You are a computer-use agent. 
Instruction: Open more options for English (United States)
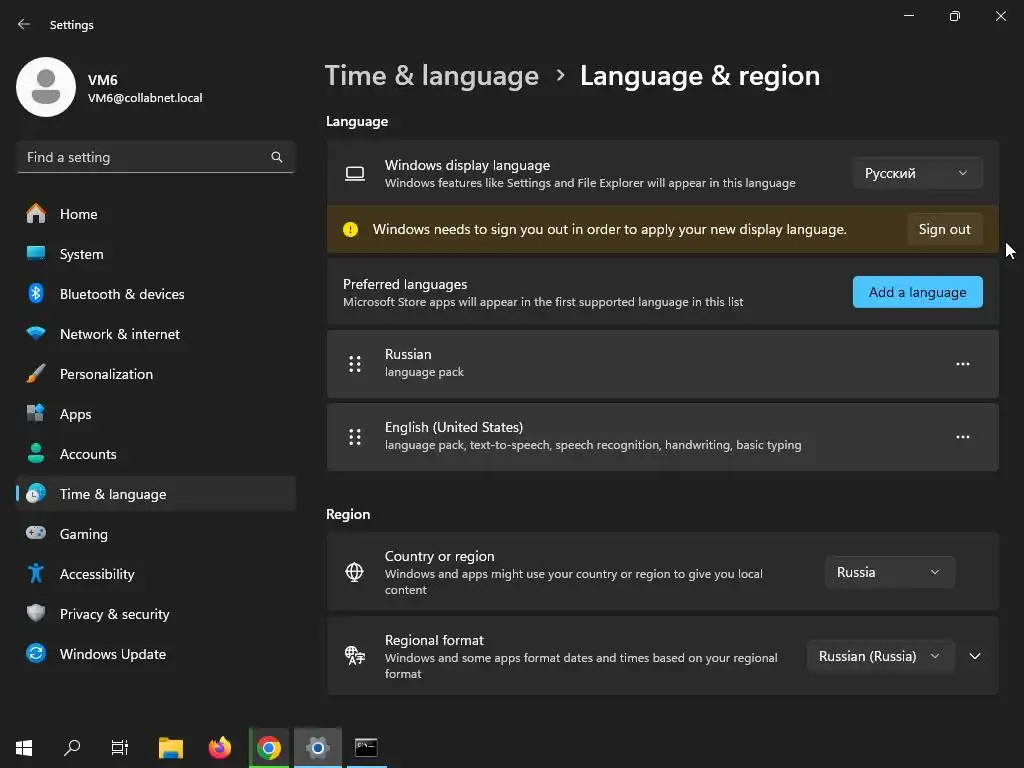(963, 437)
